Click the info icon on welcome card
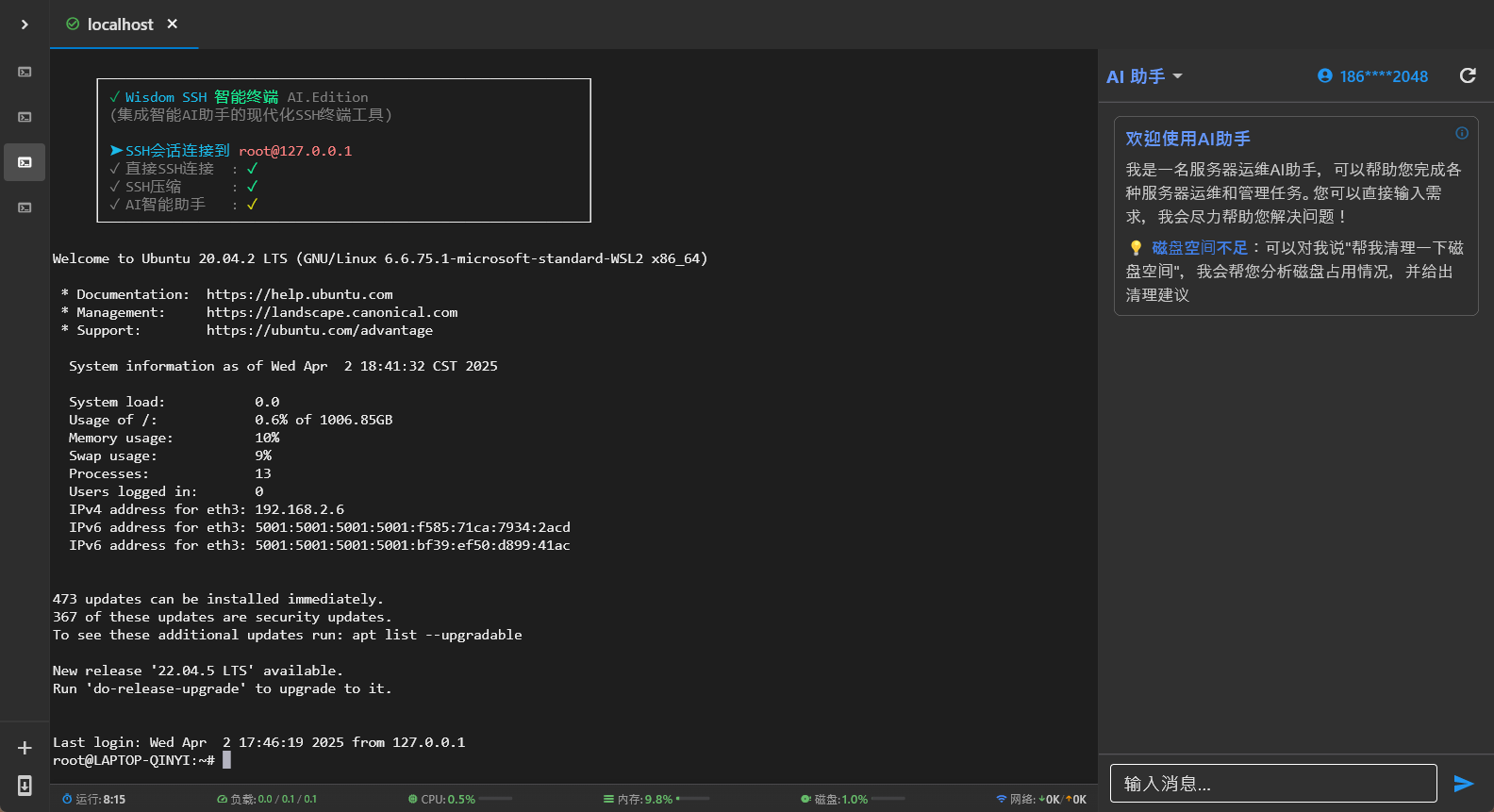The image size is (1494, 812). tap(1462, 133)
